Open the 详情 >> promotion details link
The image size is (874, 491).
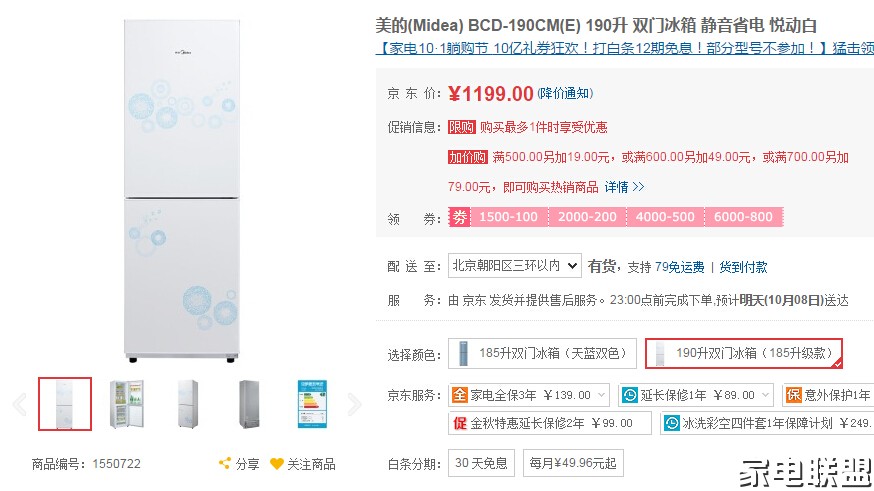point(624,187)
